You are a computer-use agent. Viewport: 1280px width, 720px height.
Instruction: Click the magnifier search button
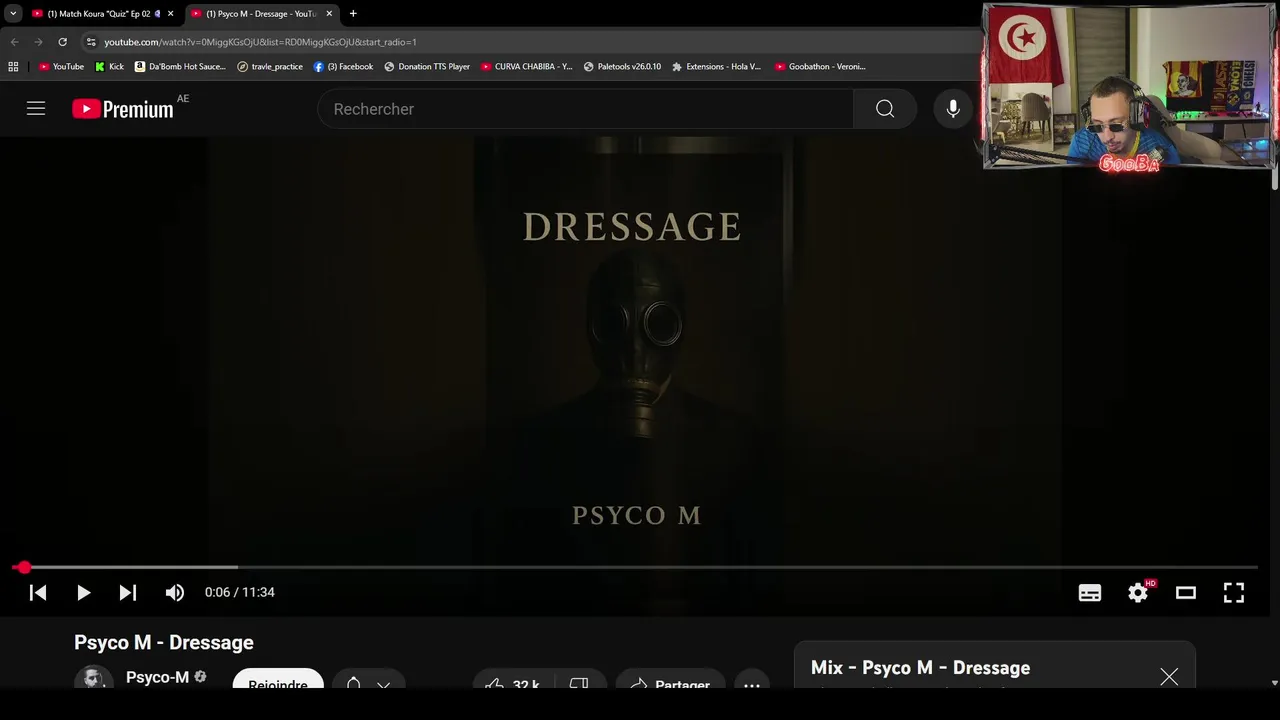[885, 109]
